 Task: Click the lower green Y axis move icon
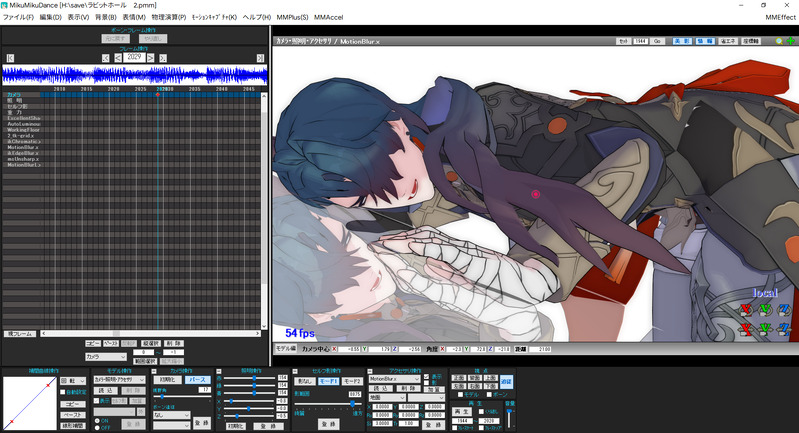point(765,329)
